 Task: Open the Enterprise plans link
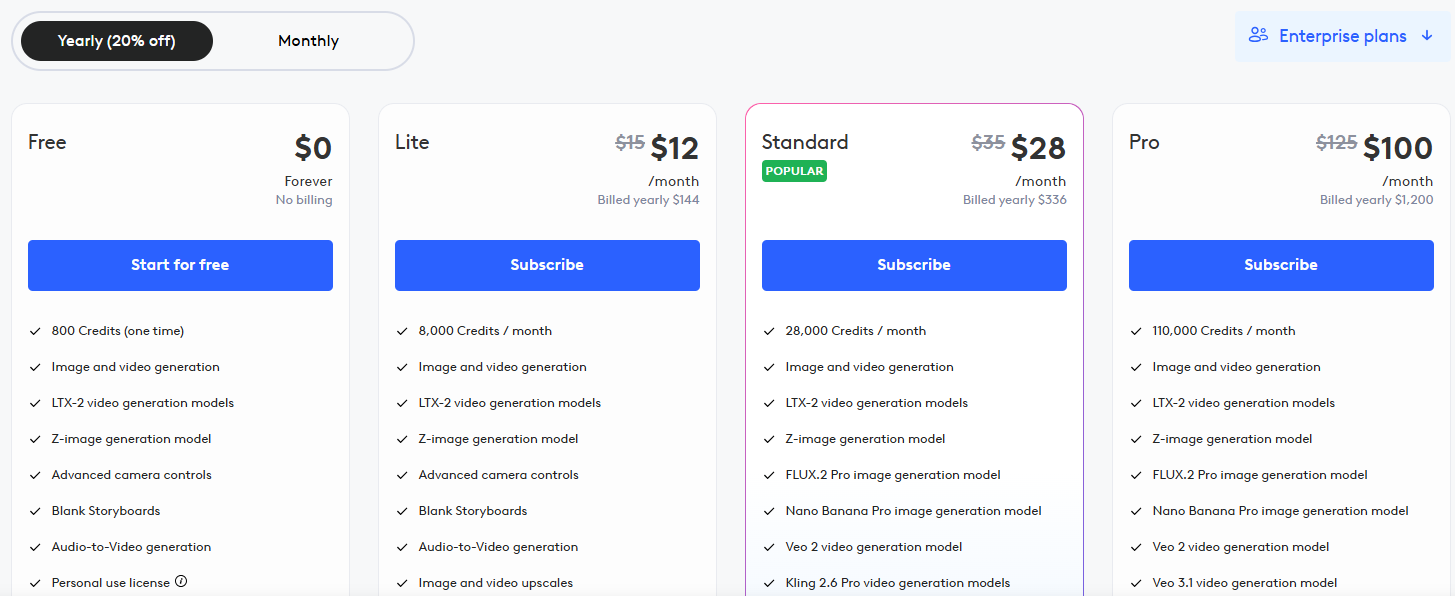tap(1342, 35)
